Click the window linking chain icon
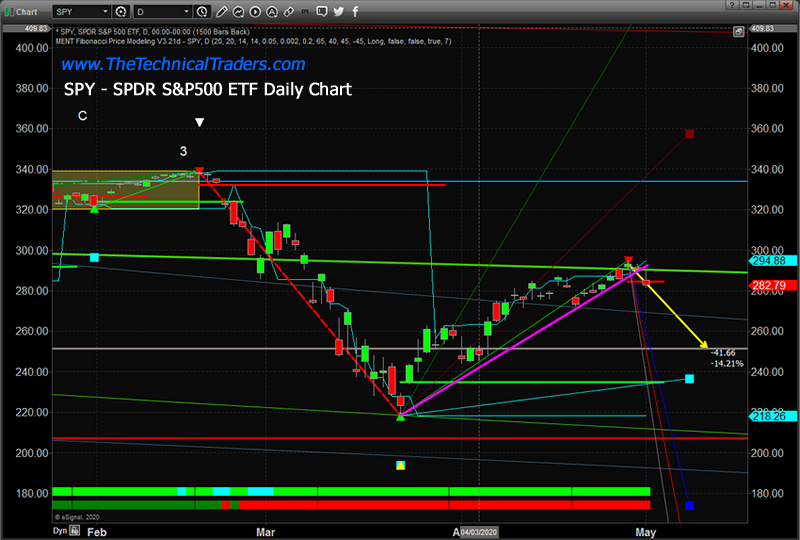 point(289,11)
